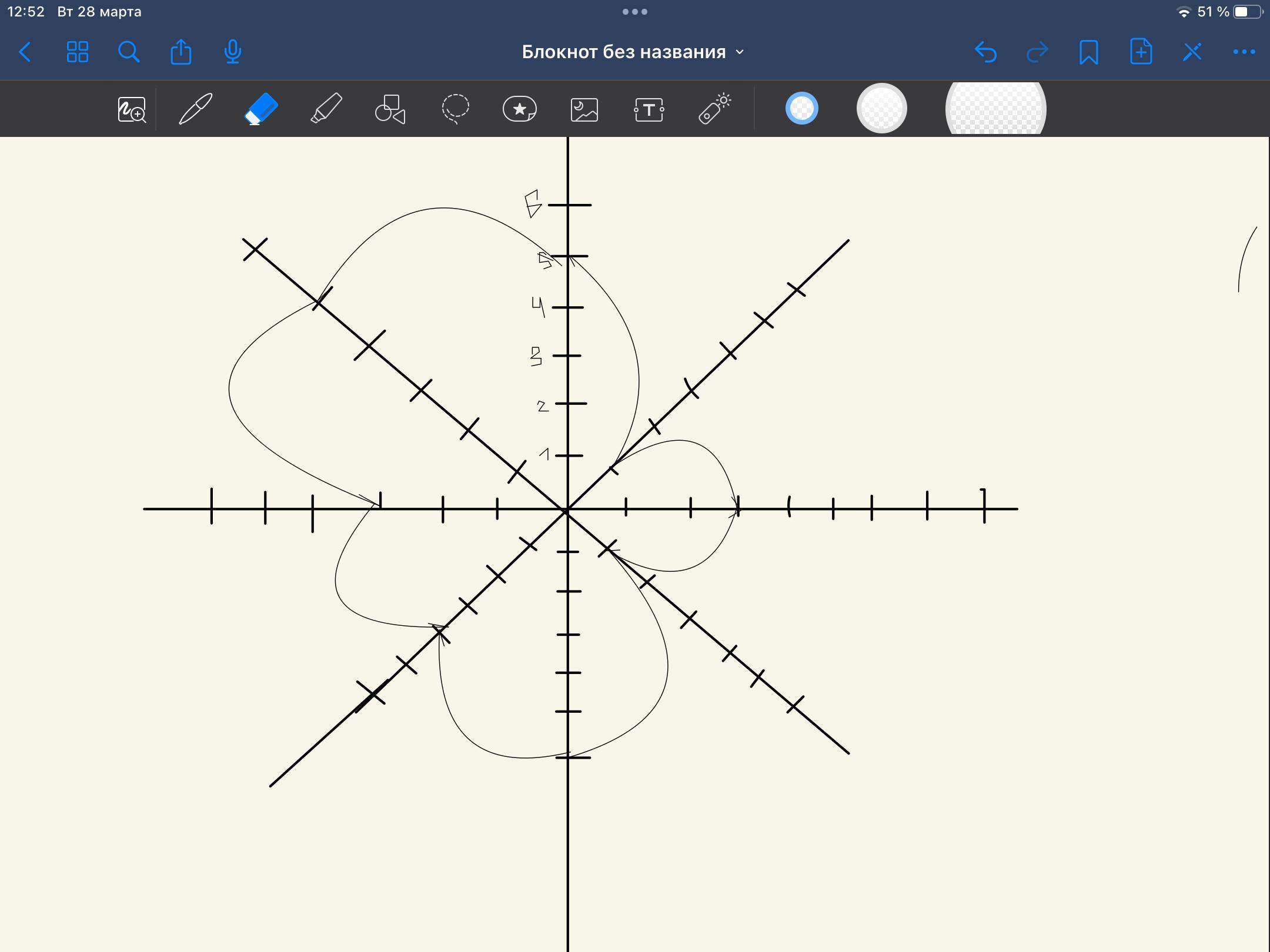This screenshot has height=952, width=1270.
Task: Select the Laser pointer tool
Action: point(714,109)
